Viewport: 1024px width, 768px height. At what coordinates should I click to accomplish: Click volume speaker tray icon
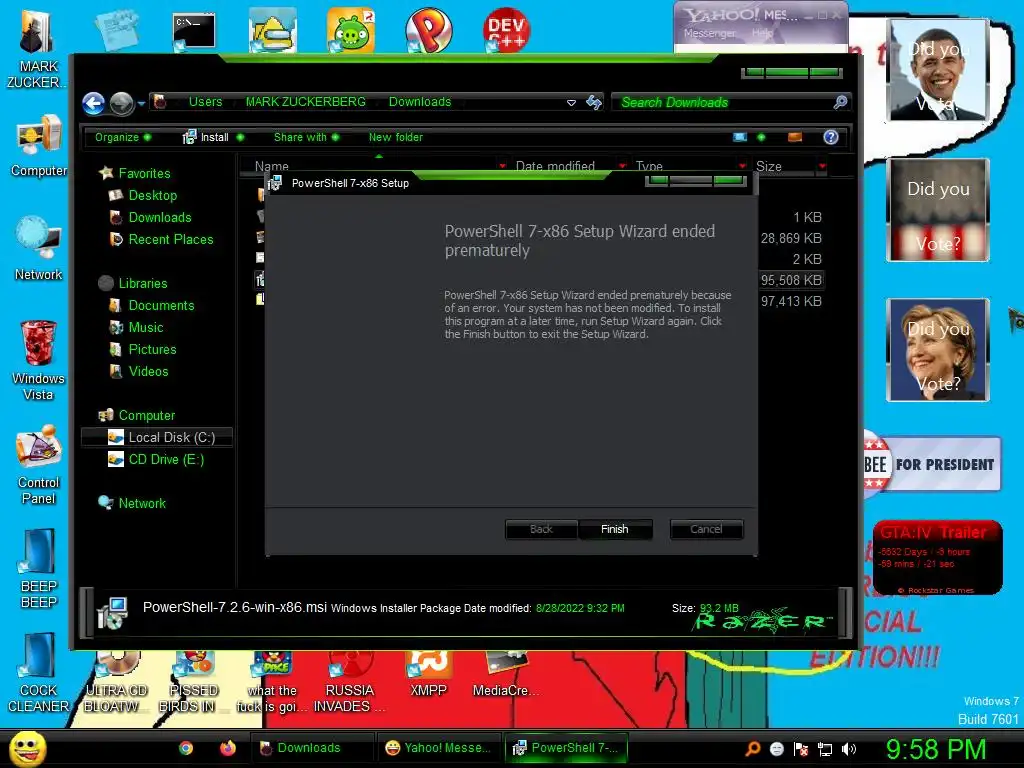coord(849,749)
